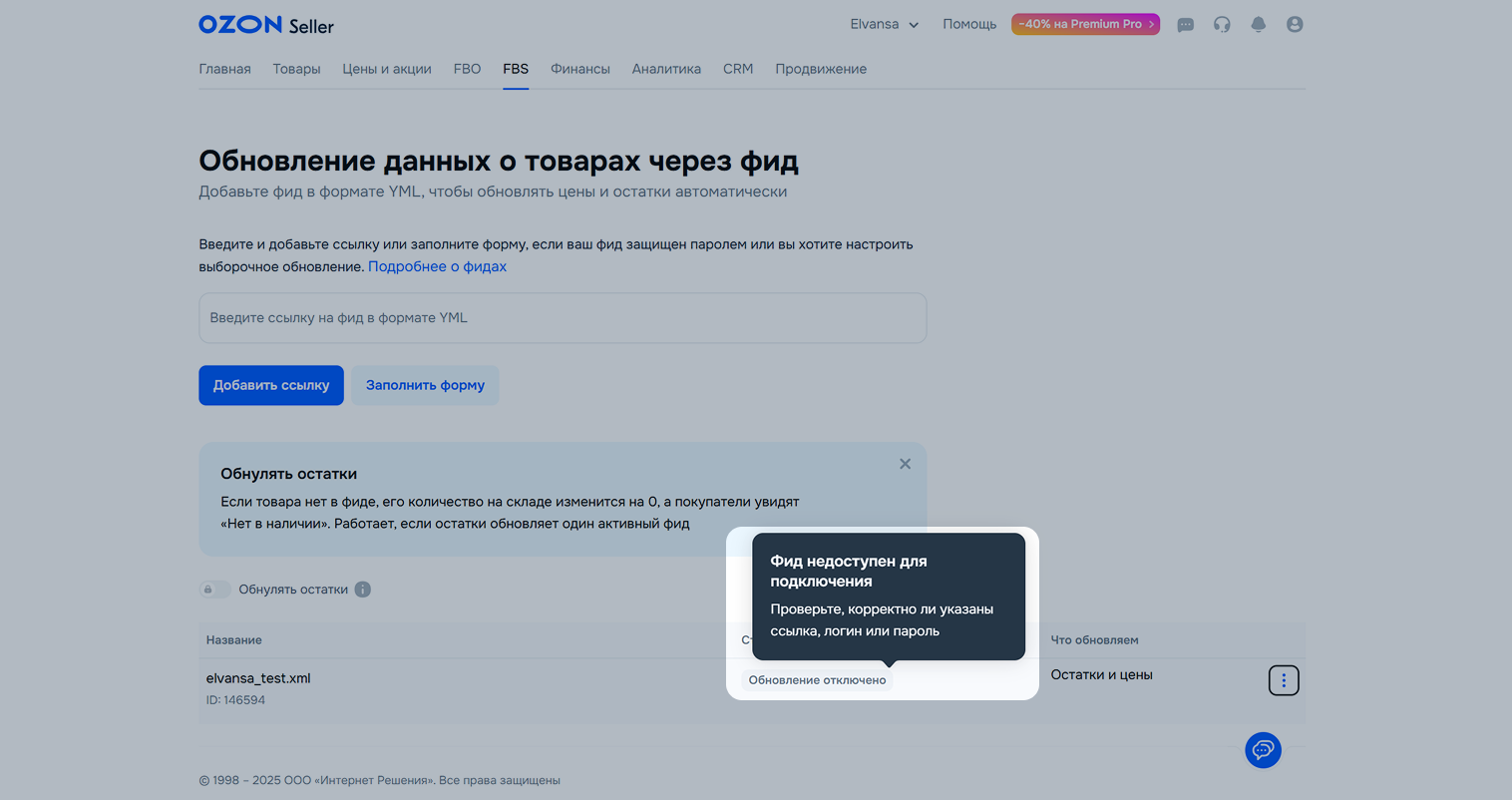Click the OZON Seller logo
Screen dimensions: 1512x800
click(x=266, y=25)
